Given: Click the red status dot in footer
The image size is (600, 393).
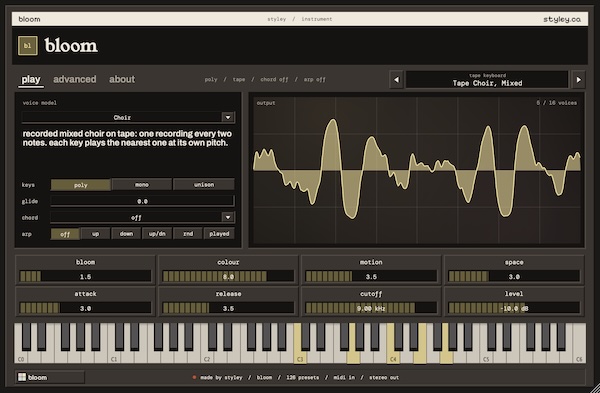Looking at the screenshot, I should click(x=194, y=377).
